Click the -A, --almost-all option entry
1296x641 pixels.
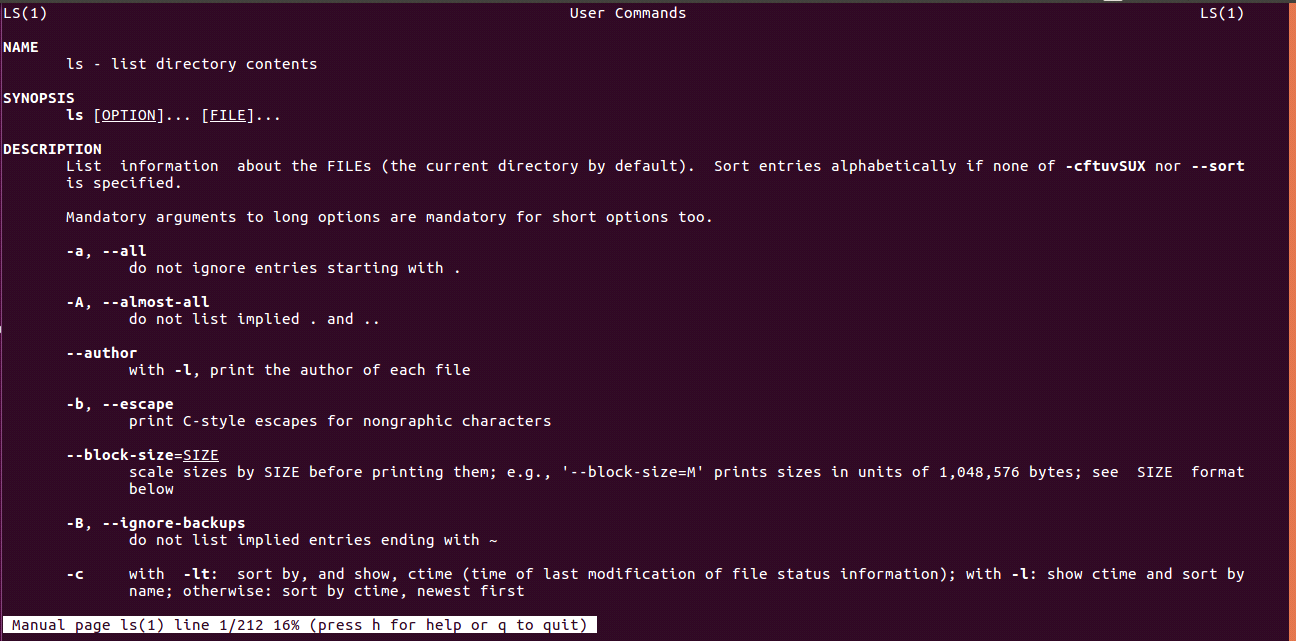click(138, 302)
